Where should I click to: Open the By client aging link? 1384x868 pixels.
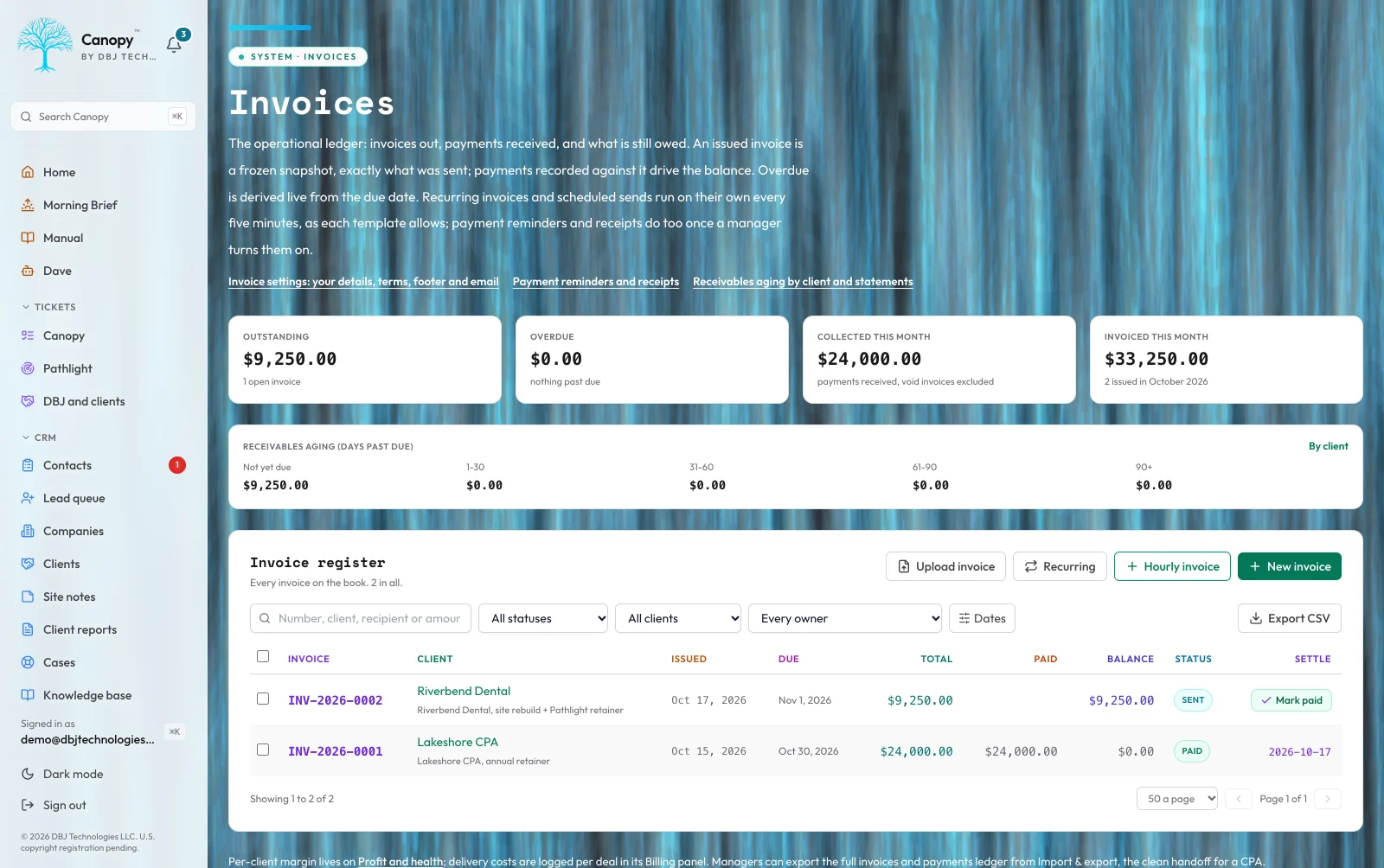point(1329,446)
